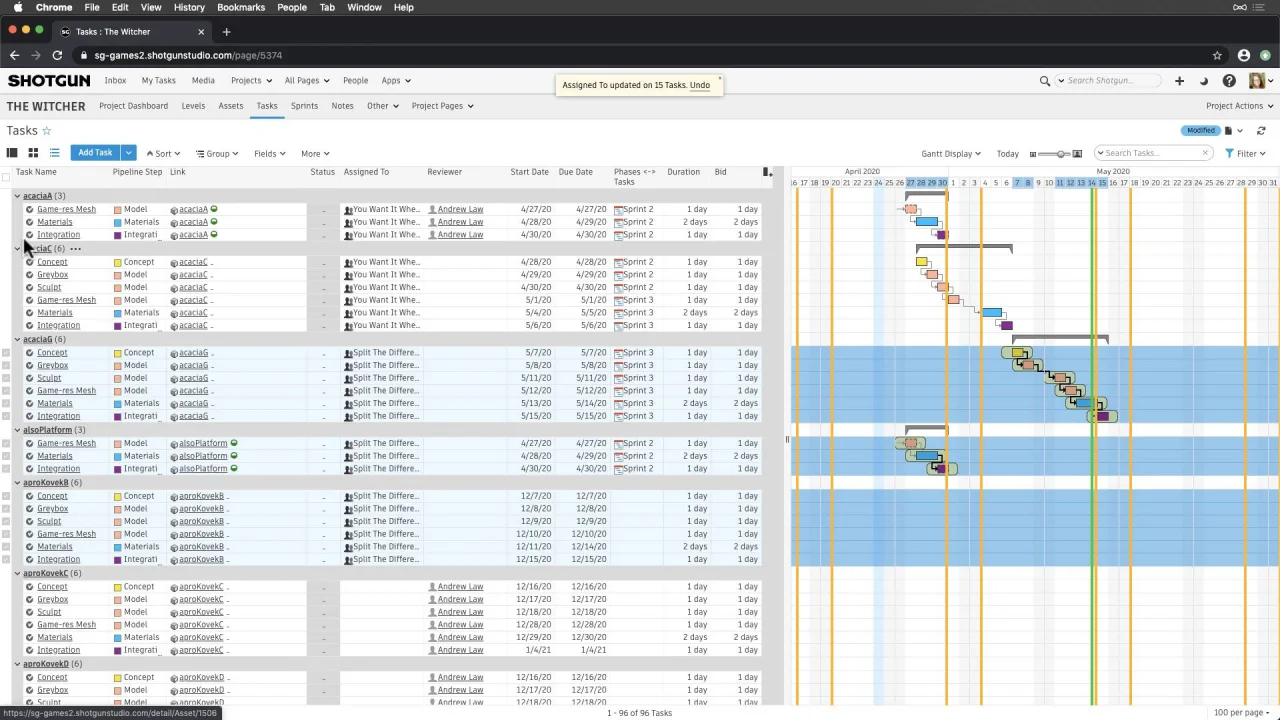The image size is (1280, 720).
Task: Switch to the list view mode
Action: coord(54,153)
